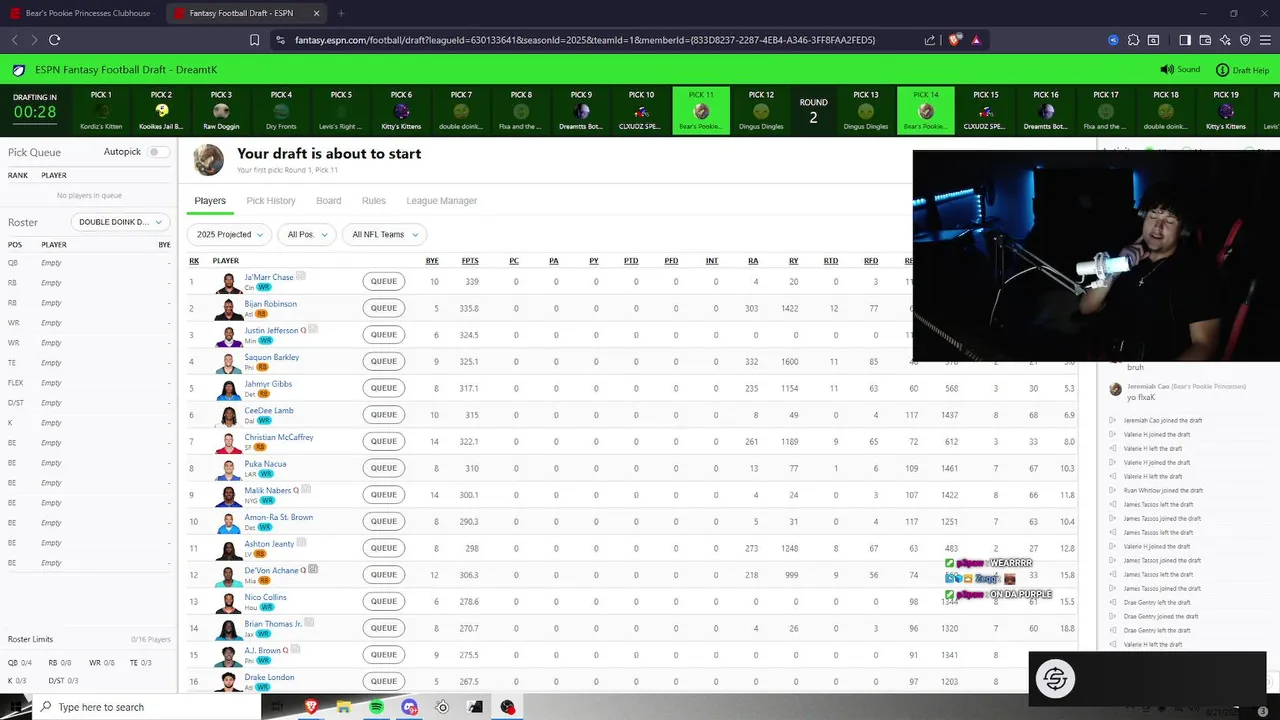Click Pick 3 Raw Doggin team logo
Viewport: 1280px width, 720px height.
coord(221,111)
